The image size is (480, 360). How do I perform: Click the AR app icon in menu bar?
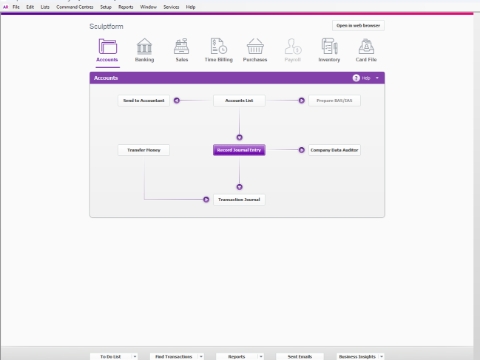click(5, 7)
